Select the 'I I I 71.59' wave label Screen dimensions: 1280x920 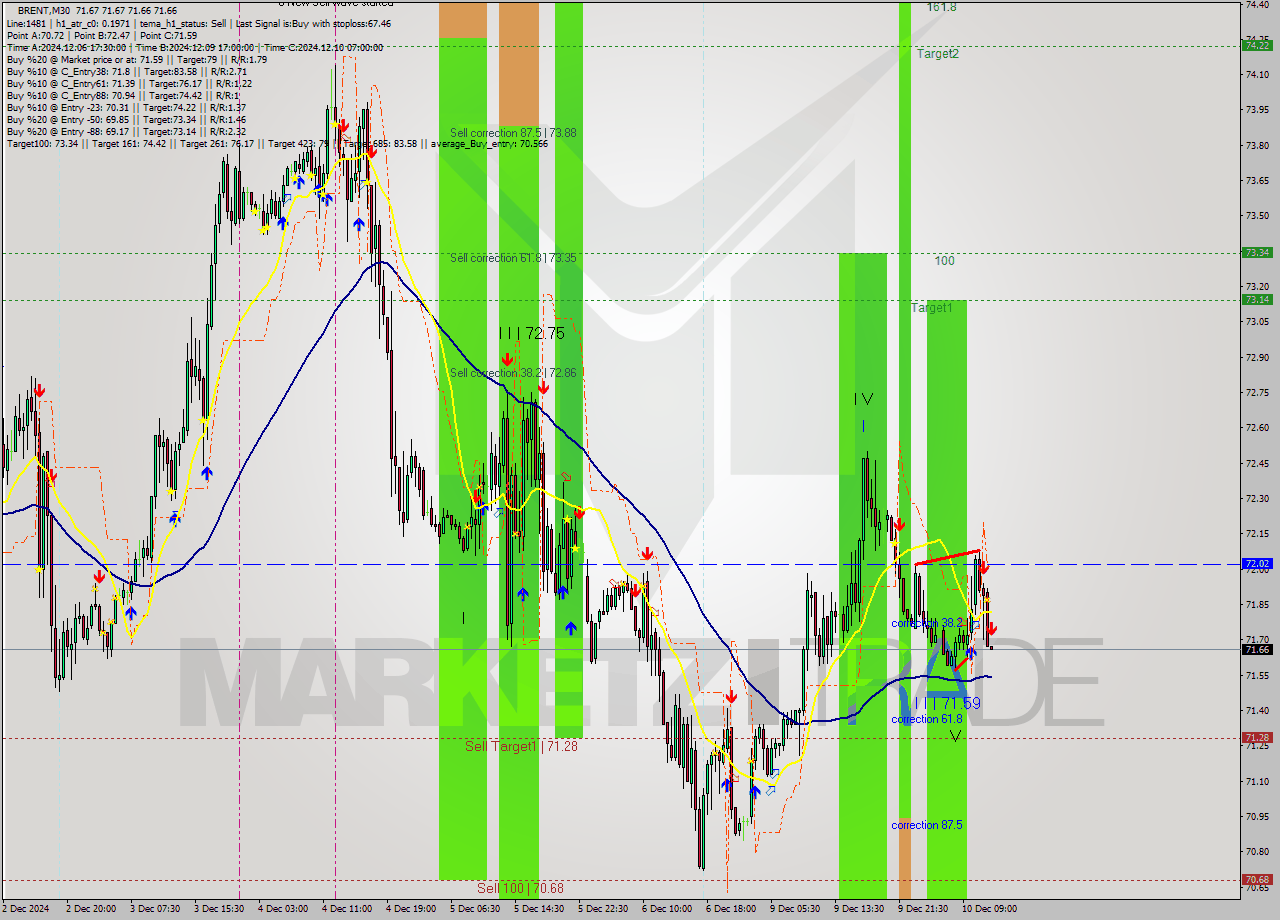tap(947, 703)
